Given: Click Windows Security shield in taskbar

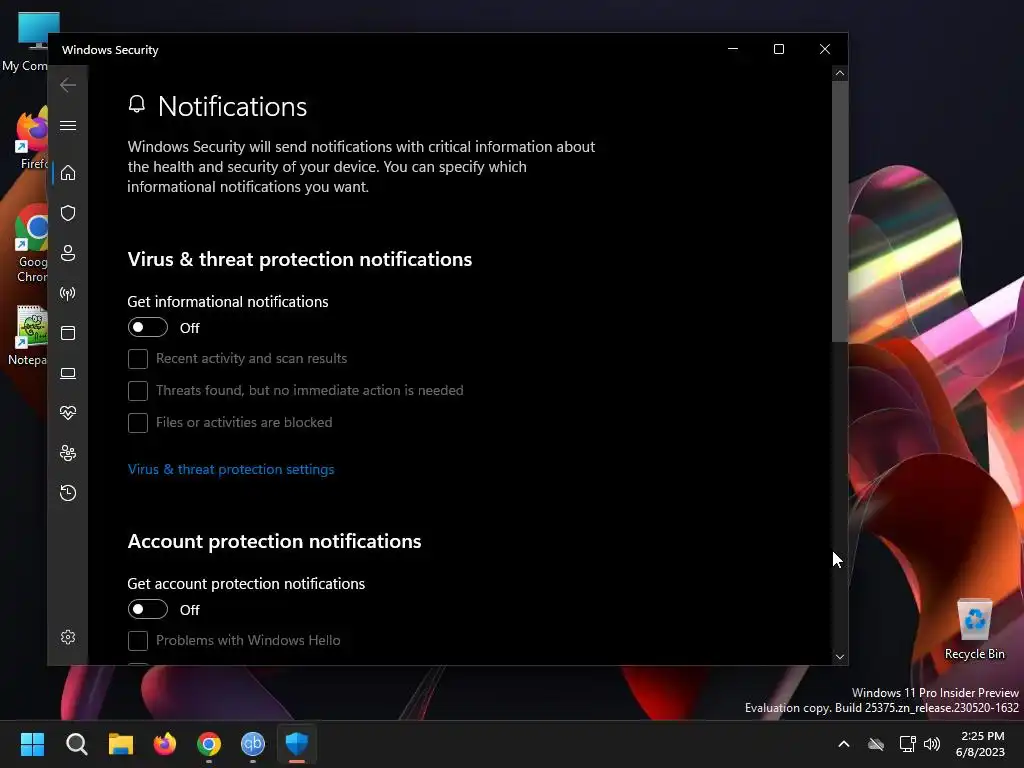Looking at the screenshot, I should click(x=296, y=744).
